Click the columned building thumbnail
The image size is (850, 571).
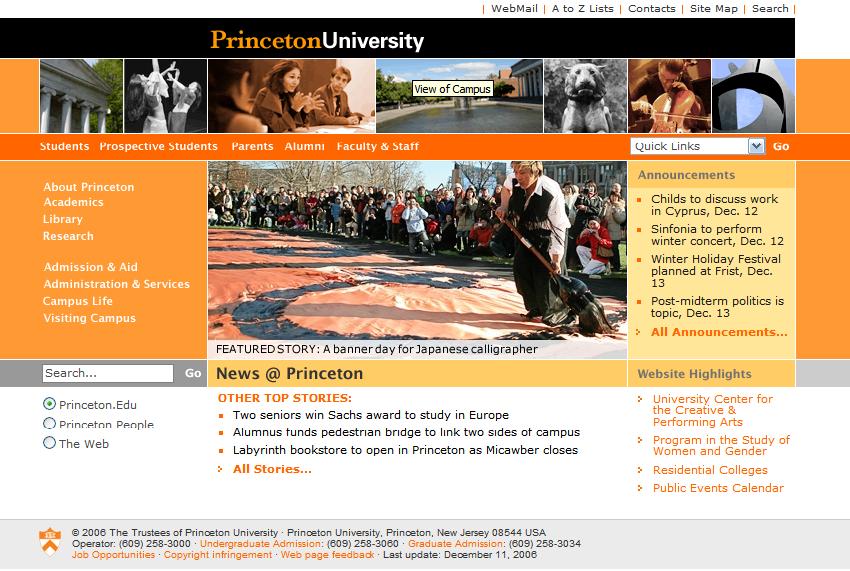pyautogui.click(x=81, y=96)
